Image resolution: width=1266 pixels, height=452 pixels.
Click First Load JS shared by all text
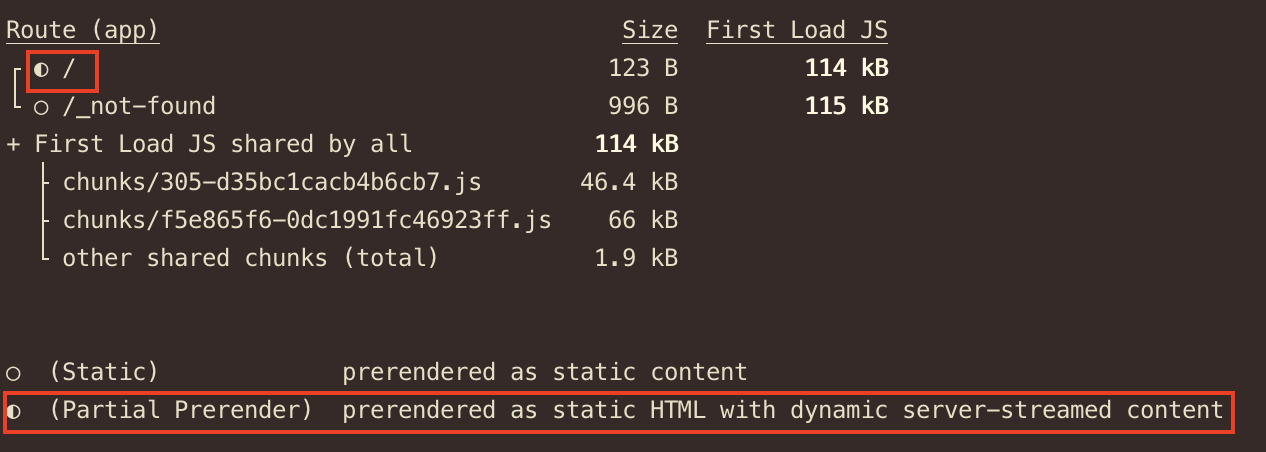pyautogui.click(x=223, y=144)
